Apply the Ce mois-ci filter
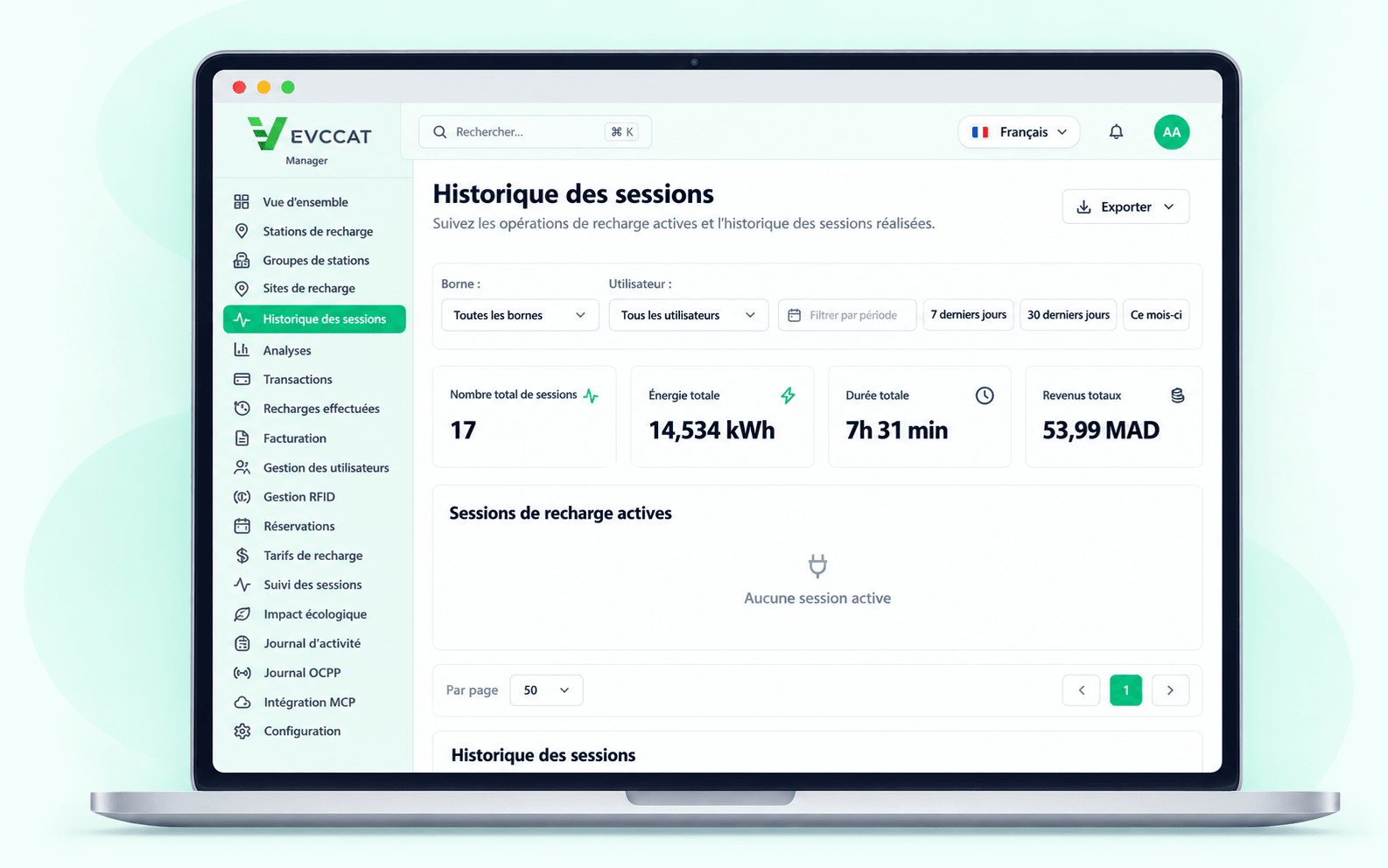1388x868 pixels. [x=1155, y=315]
